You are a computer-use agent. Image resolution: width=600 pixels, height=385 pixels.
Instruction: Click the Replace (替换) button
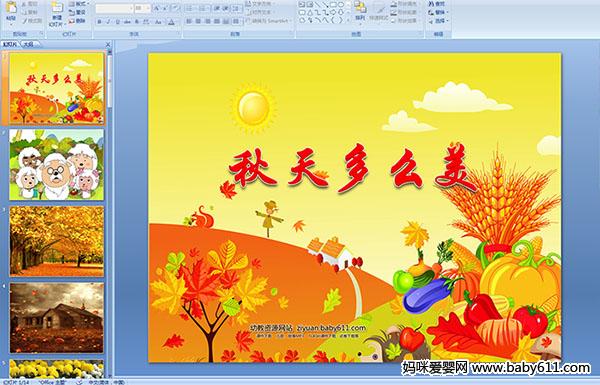pos(438,12)
